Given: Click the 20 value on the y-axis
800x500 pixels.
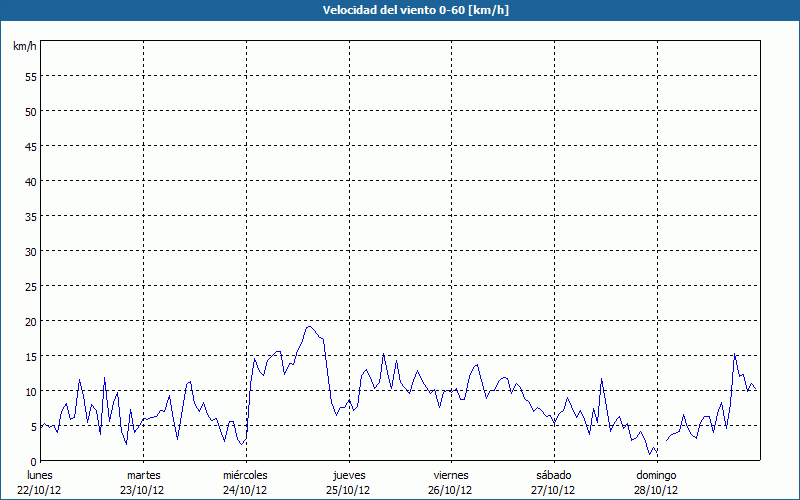Looking at the screenshot, I should tap(30, 321).
